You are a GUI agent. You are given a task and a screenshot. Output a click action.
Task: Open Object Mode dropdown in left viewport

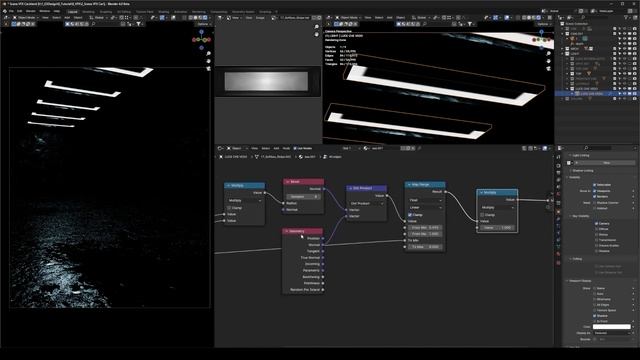click(x=25, y=18)
